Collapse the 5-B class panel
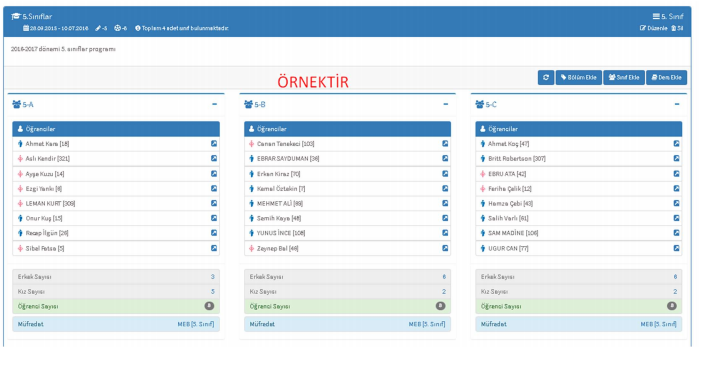Image resolution: width=702 pixels, height=369 pixels. [x=445, y=104]
